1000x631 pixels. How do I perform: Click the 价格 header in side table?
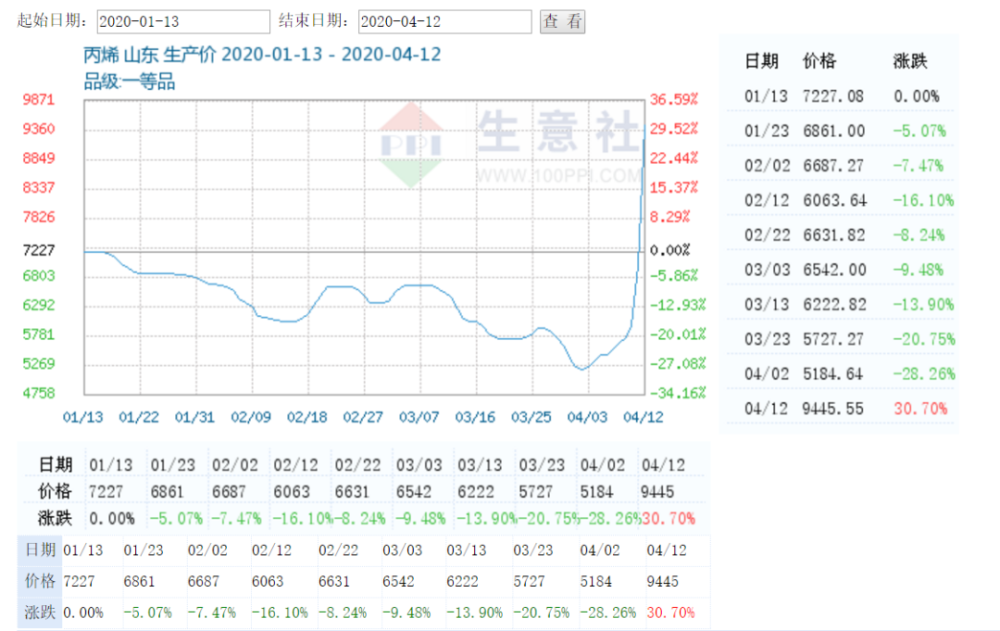pos(820,61)
